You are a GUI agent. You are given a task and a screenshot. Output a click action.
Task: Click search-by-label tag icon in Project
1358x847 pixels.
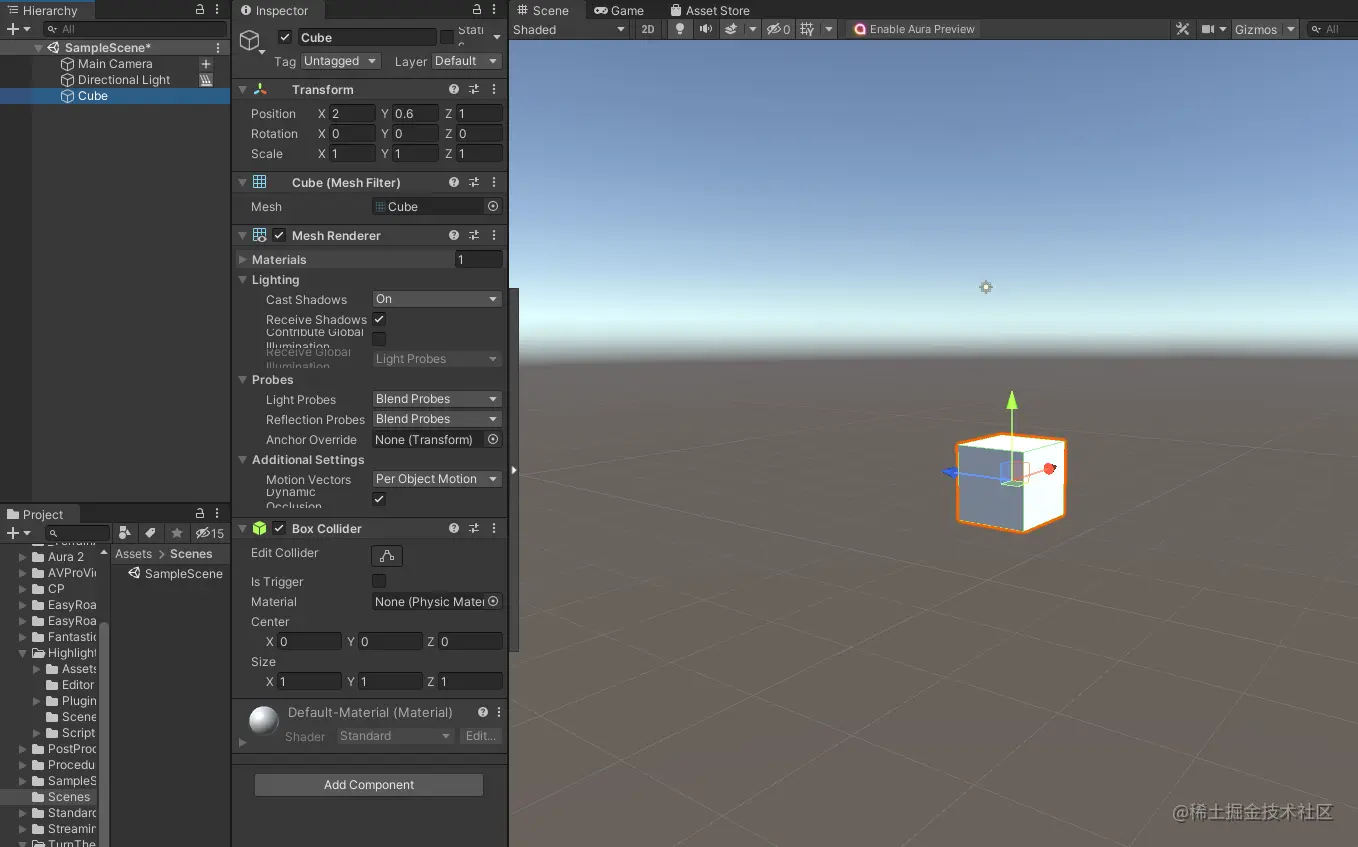coord(150,533)
